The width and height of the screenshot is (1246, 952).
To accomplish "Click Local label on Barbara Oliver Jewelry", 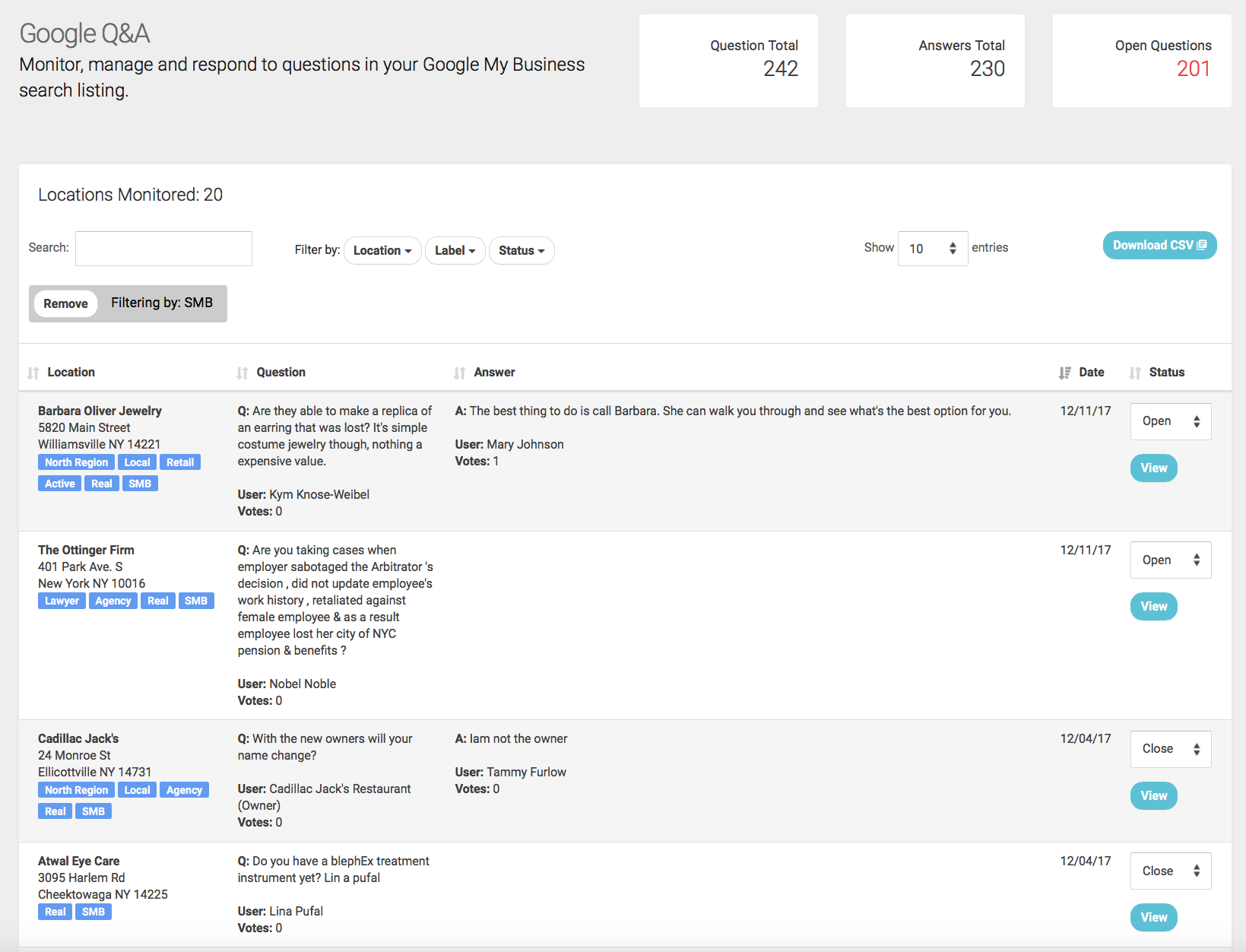I will 137,462.
